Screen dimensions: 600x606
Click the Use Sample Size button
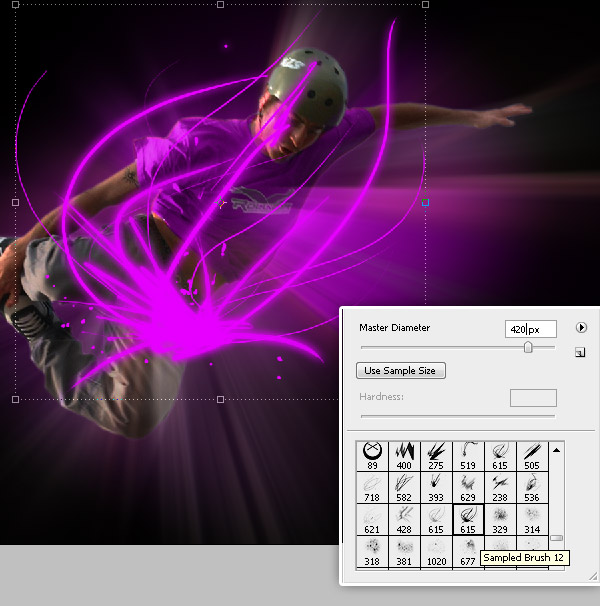(401, 371)
